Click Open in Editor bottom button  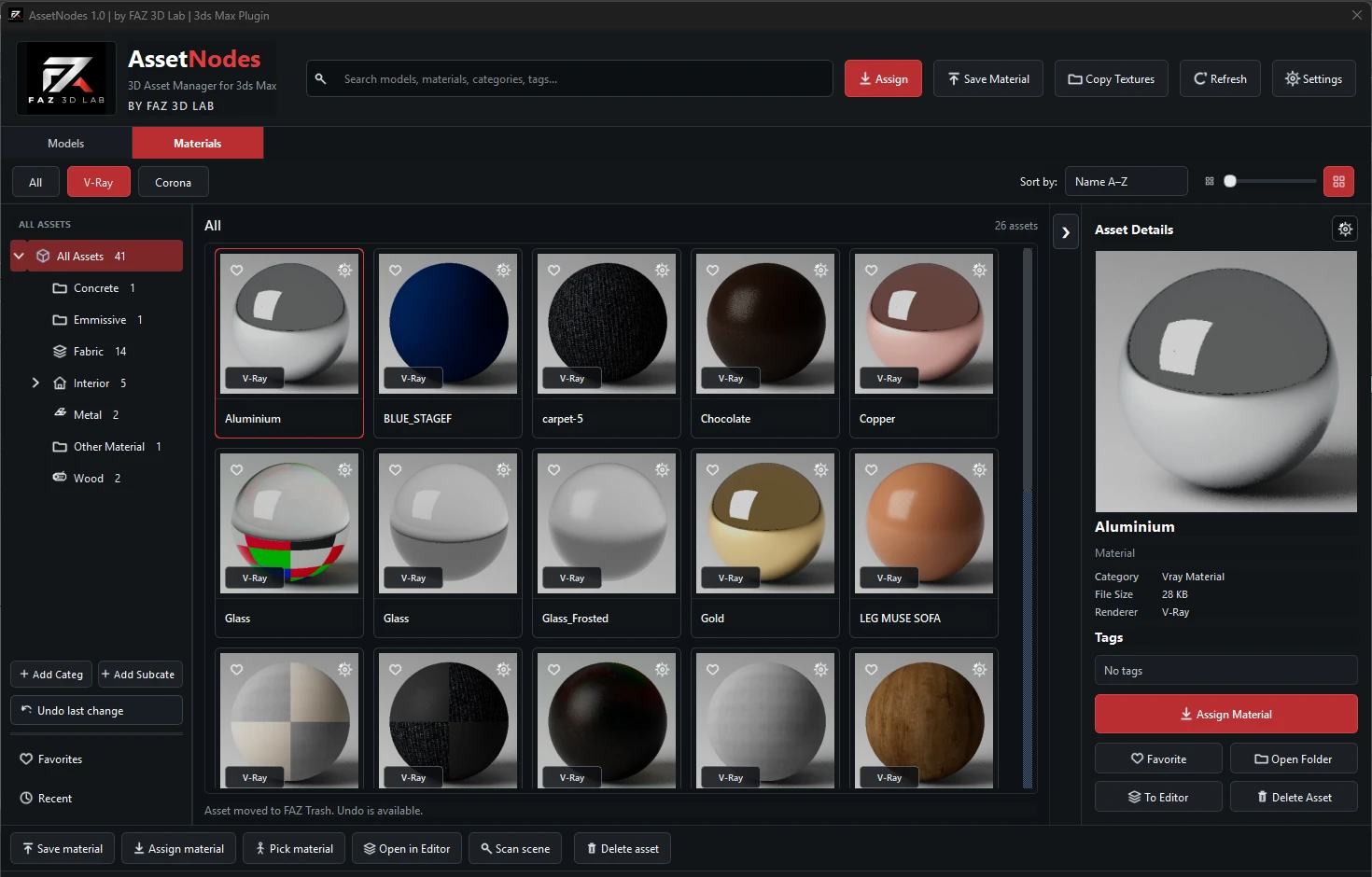(x=407, y=848)
